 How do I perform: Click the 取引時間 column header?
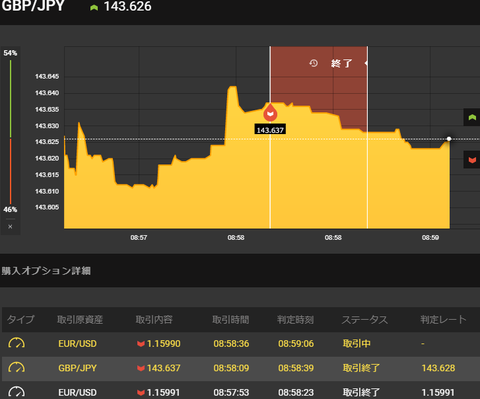click(231, 319)
